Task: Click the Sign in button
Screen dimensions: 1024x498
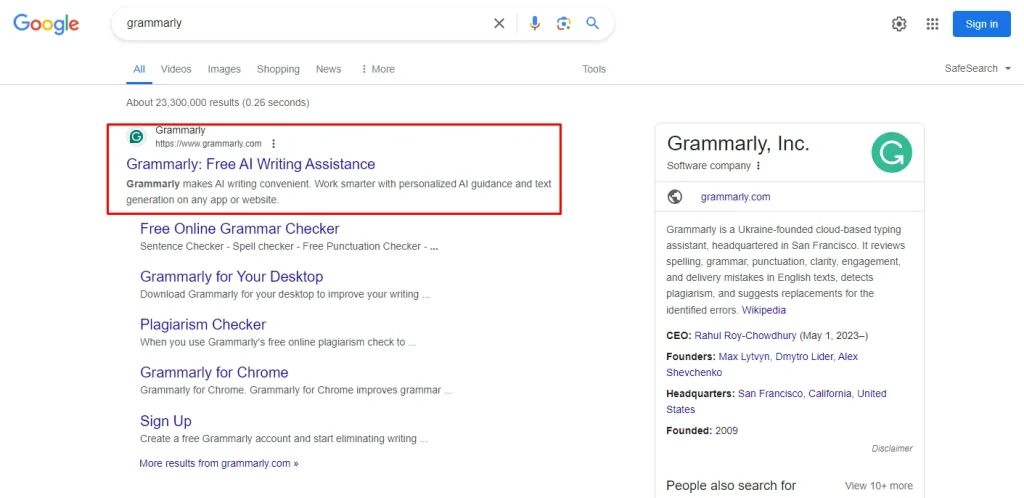Action: point(982,24)
